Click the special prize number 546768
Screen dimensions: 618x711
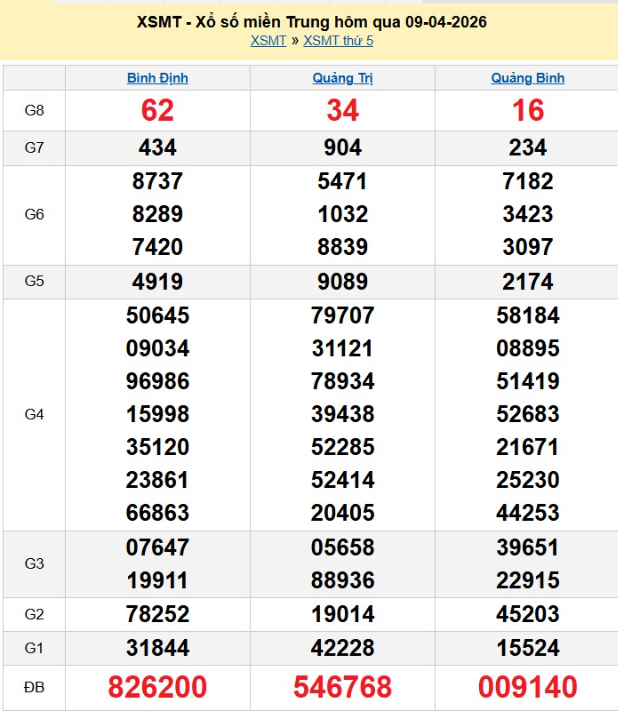click(x=342, y=687)
